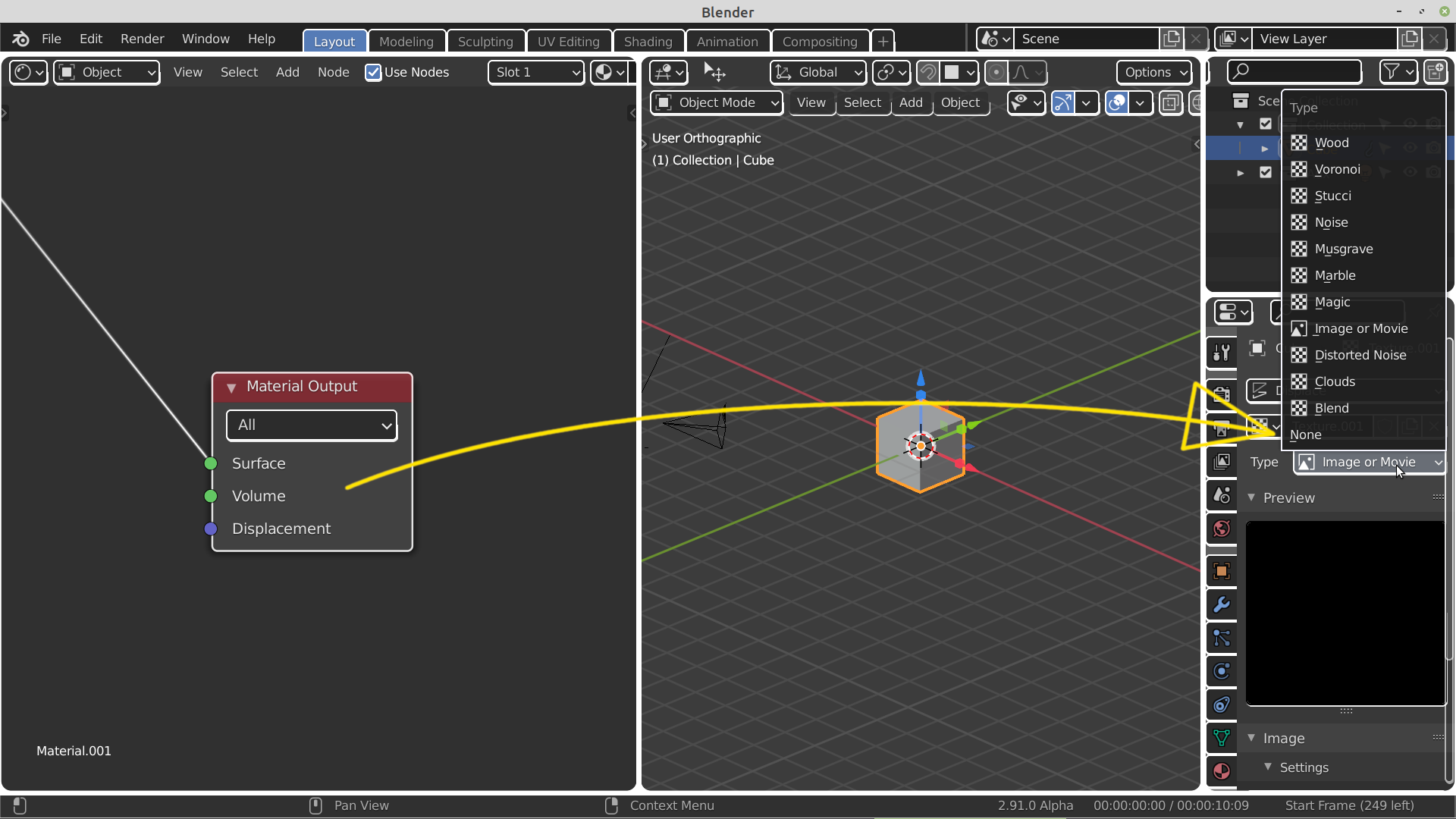Switch to the Shading workspace tab
The image size is (1456, 819).
click(x=648, y=41)
